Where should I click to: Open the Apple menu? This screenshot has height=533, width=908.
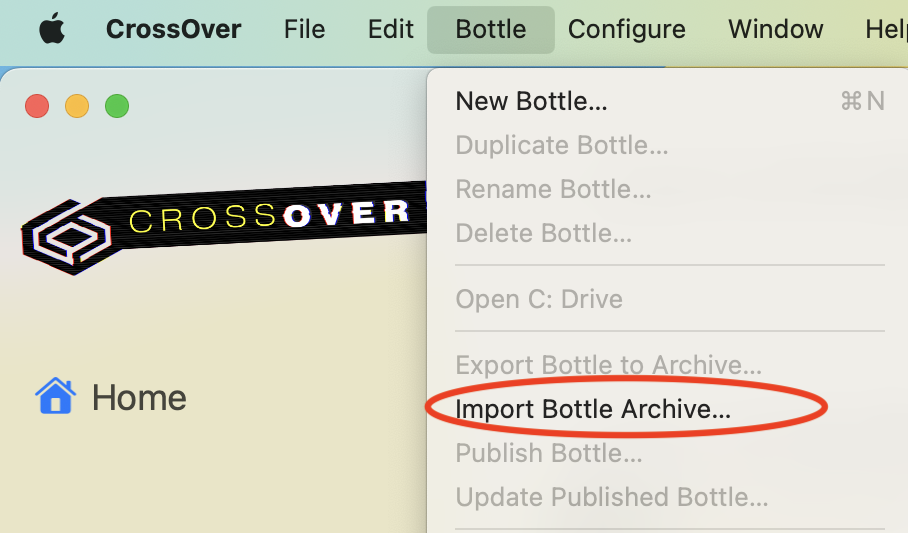(x=51, y=30)
